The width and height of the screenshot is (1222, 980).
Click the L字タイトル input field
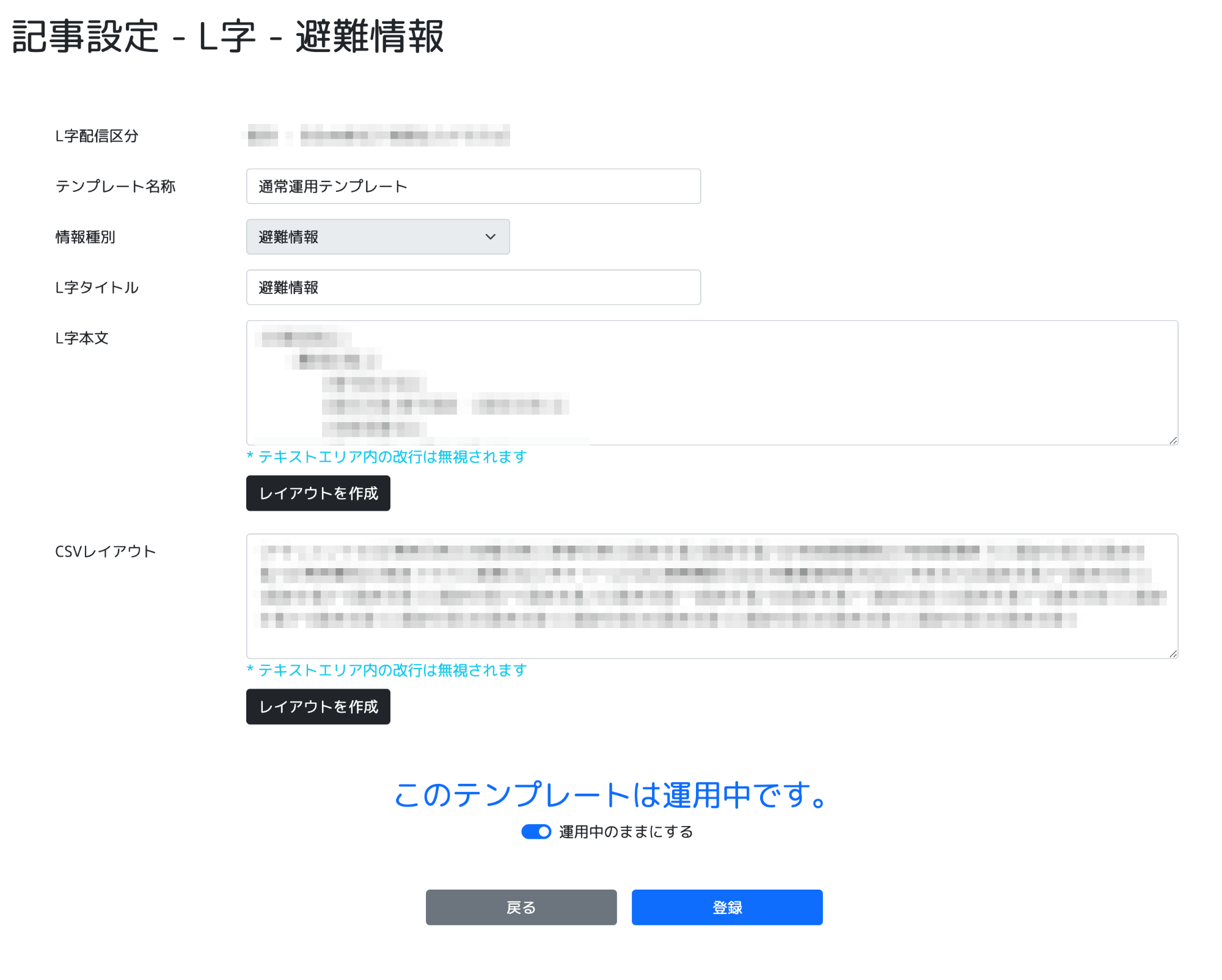pos(473,288)
